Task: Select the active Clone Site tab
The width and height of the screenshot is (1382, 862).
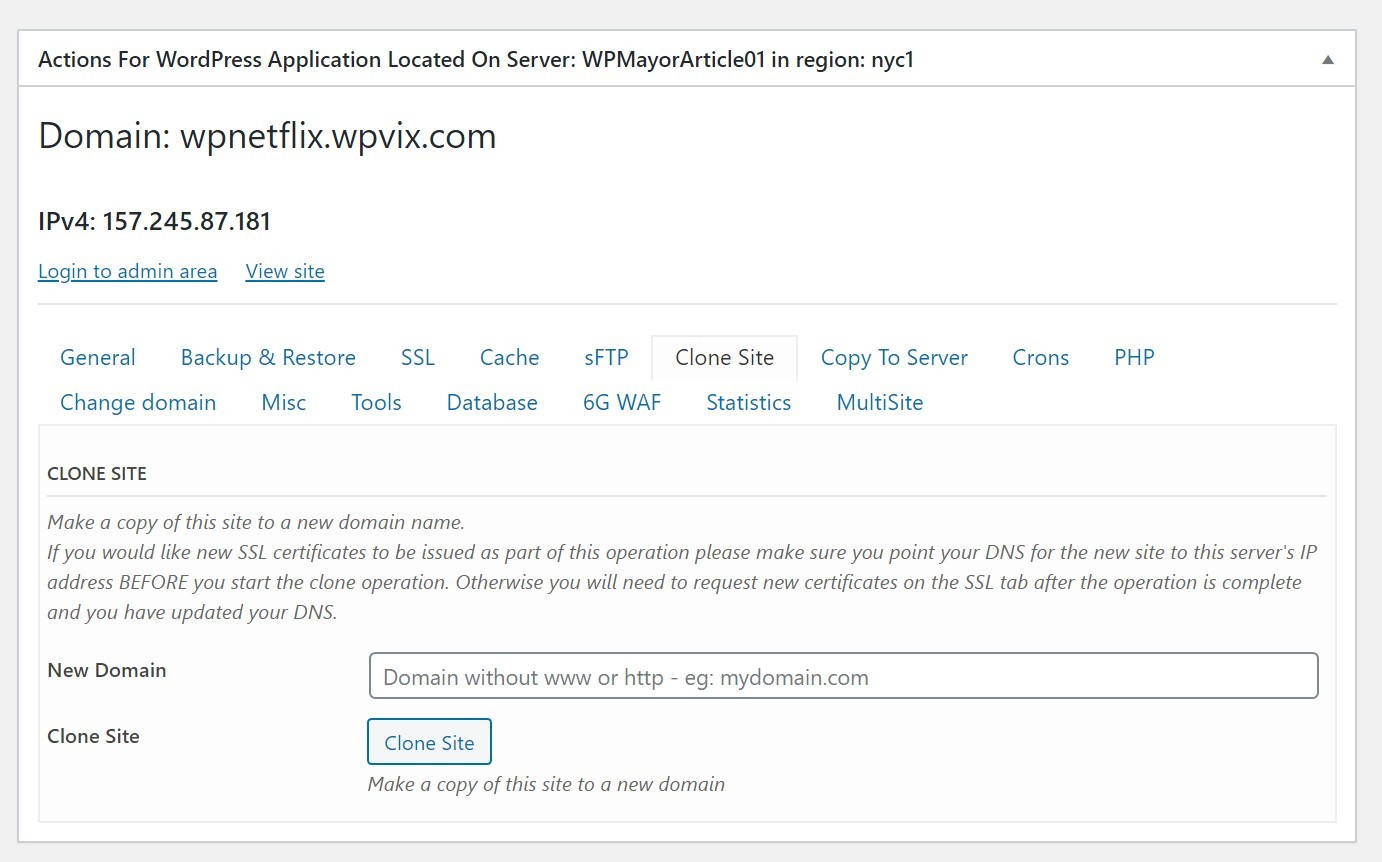Action: coord(725,358)
